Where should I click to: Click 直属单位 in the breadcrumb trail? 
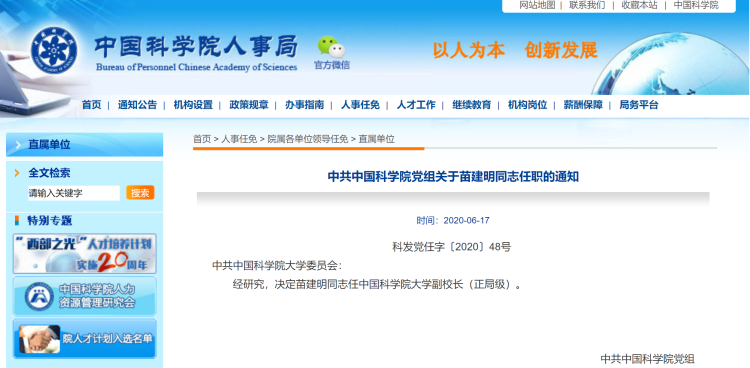[x=376, y=139]
